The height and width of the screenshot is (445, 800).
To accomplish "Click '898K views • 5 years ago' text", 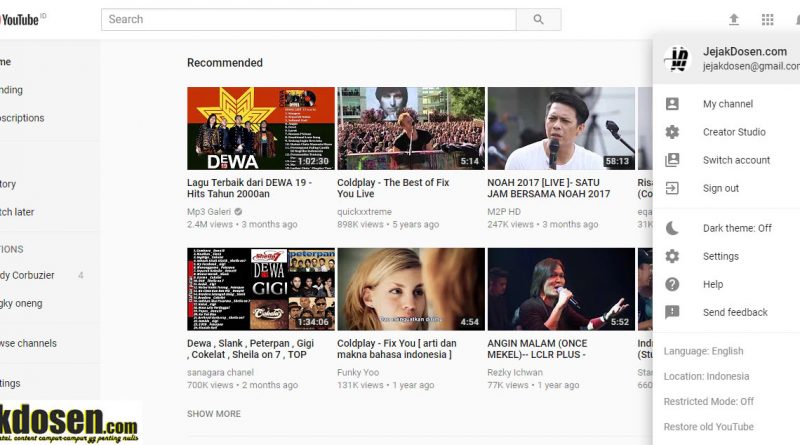I will [x=388, y=224].
